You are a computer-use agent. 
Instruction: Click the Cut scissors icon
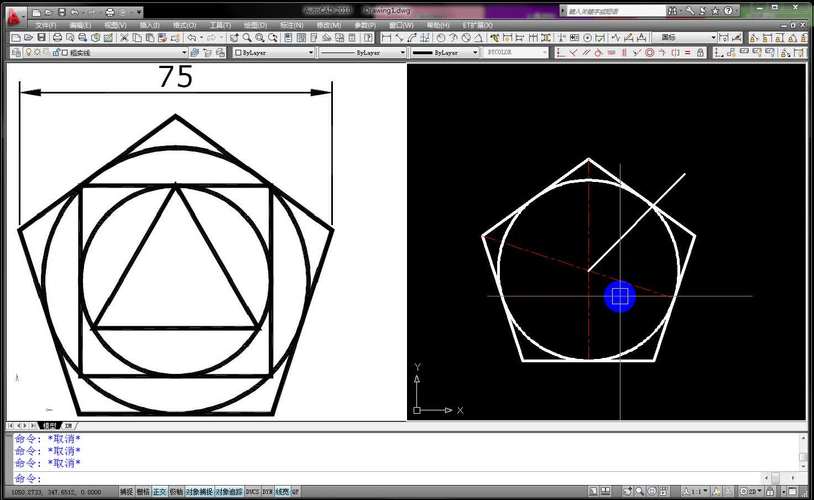click(x=123, y=38)
